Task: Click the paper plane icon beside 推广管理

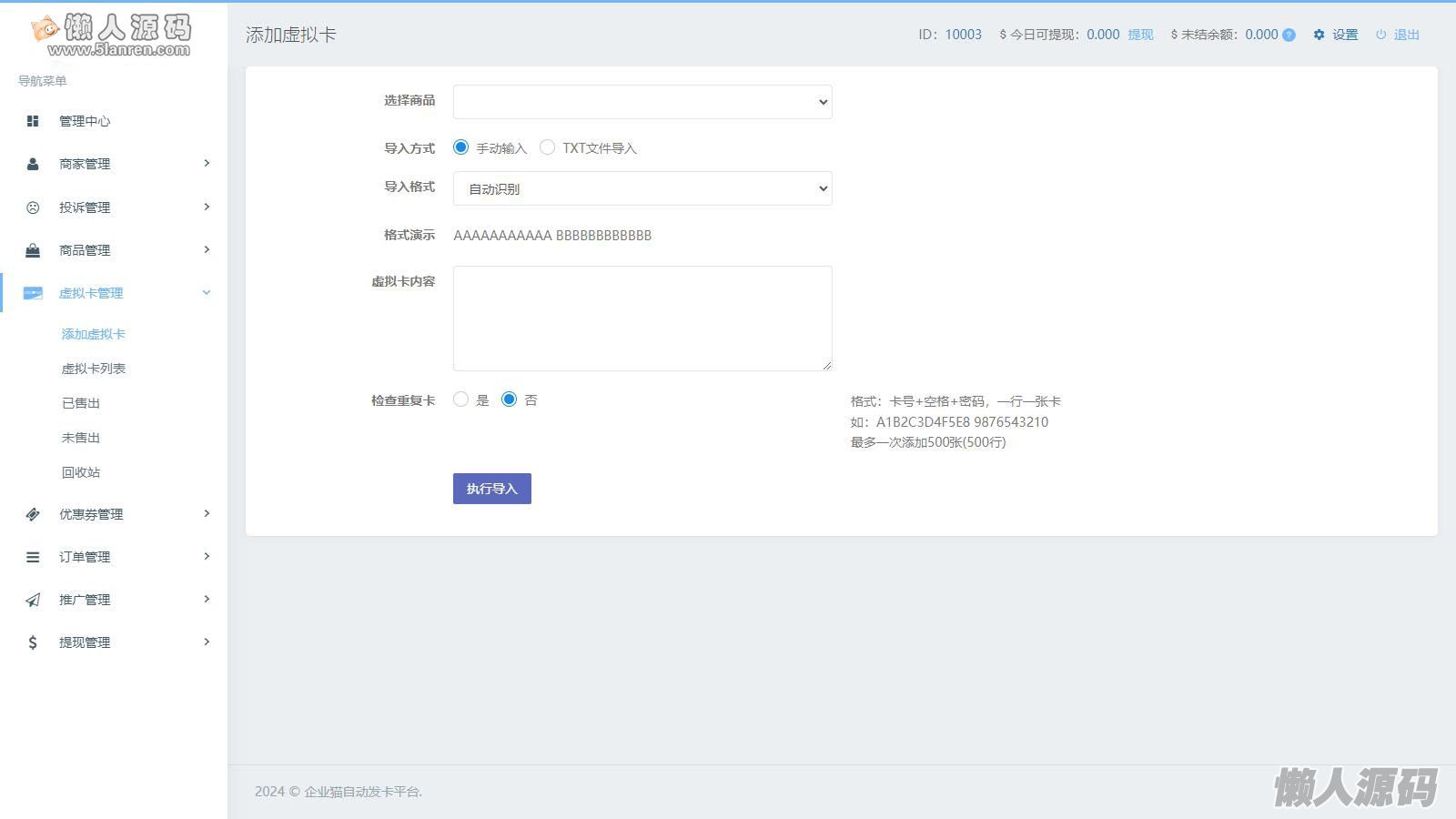Action: [x=33, y=600]
